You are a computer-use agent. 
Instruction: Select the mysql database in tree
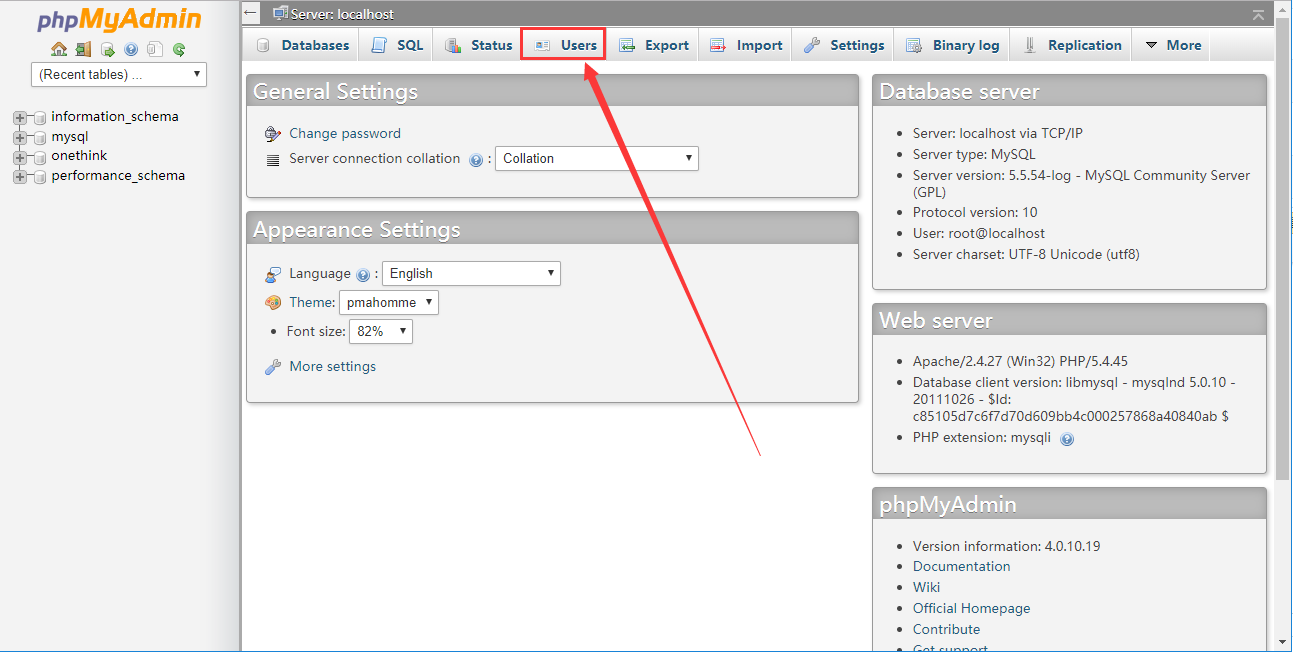(70, 136)
